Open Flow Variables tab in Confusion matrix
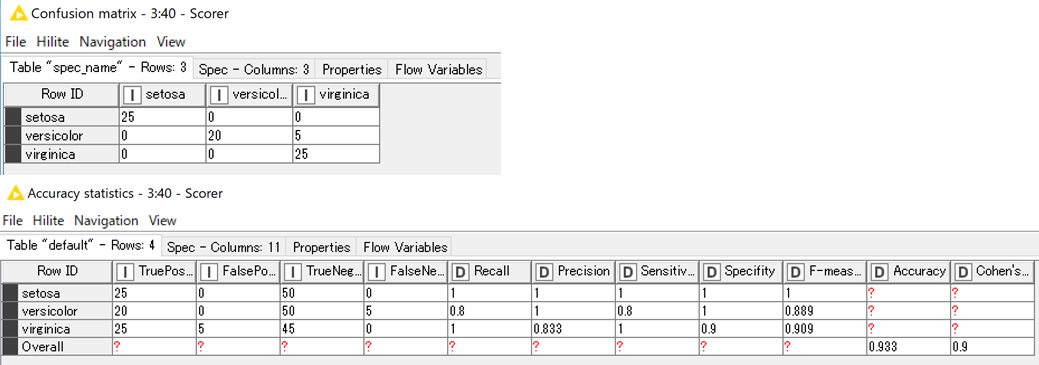The image size is (1039, 365). point(437,70)
